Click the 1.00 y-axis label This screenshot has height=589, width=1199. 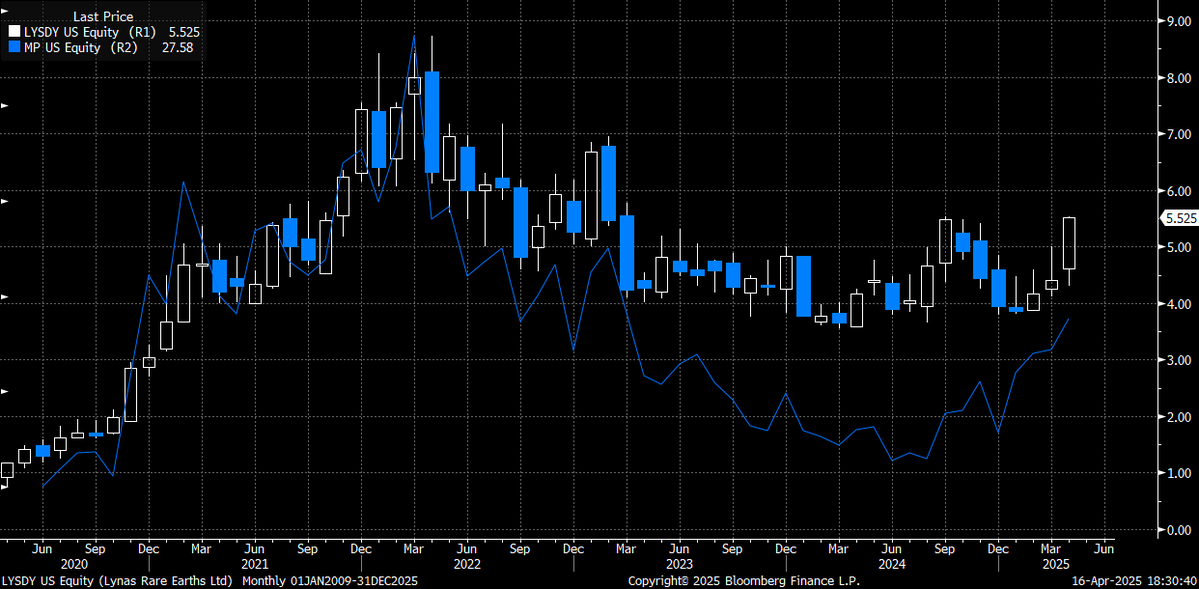1178,473
